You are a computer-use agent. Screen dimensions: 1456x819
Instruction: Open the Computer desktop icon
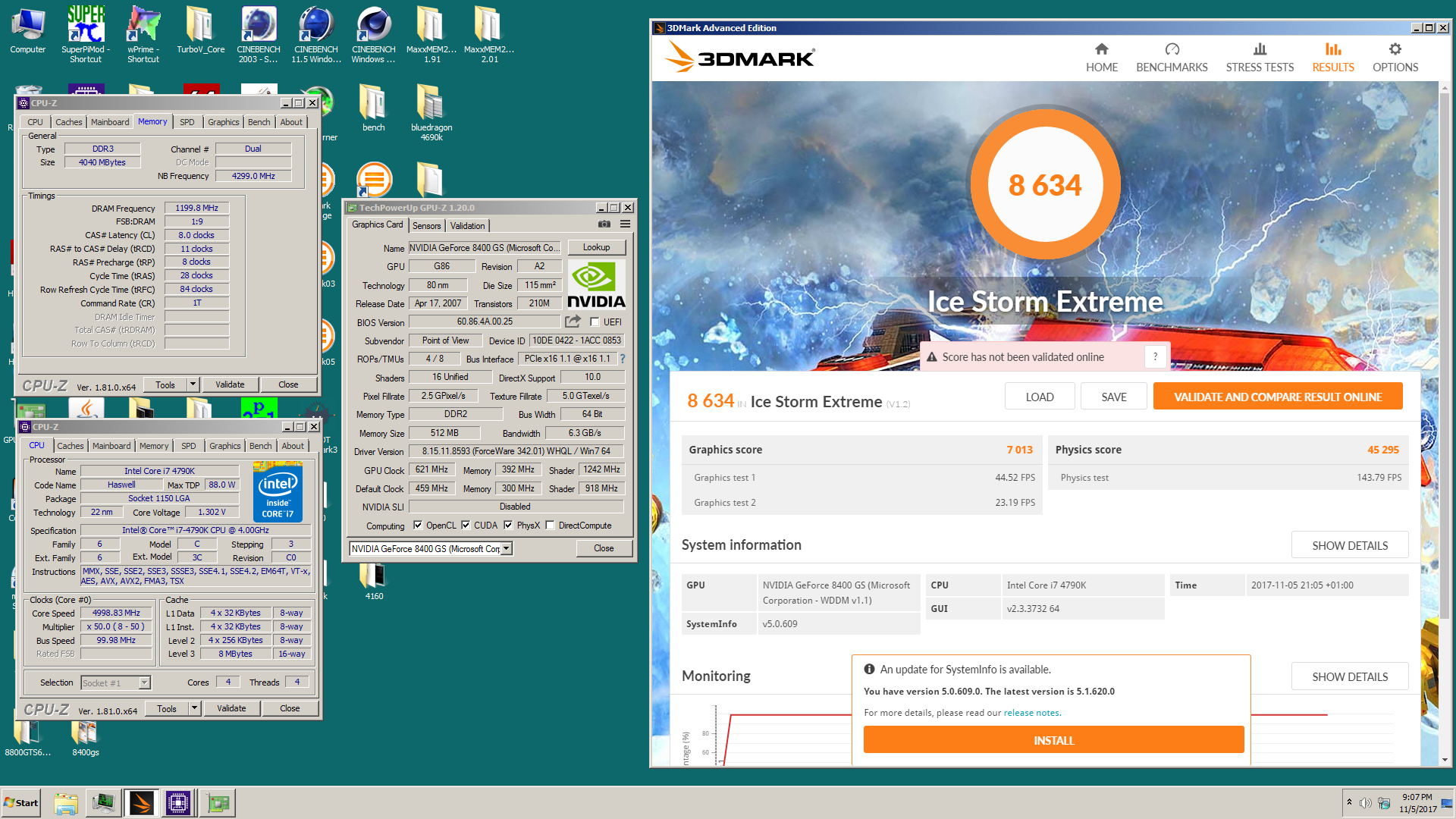[x=28, y=30]
